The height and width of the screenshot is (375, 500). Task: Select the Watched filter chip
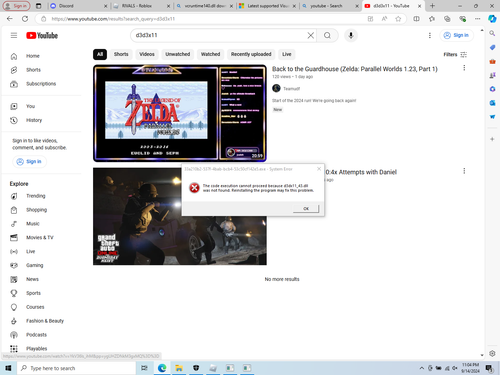coord(210,54)
